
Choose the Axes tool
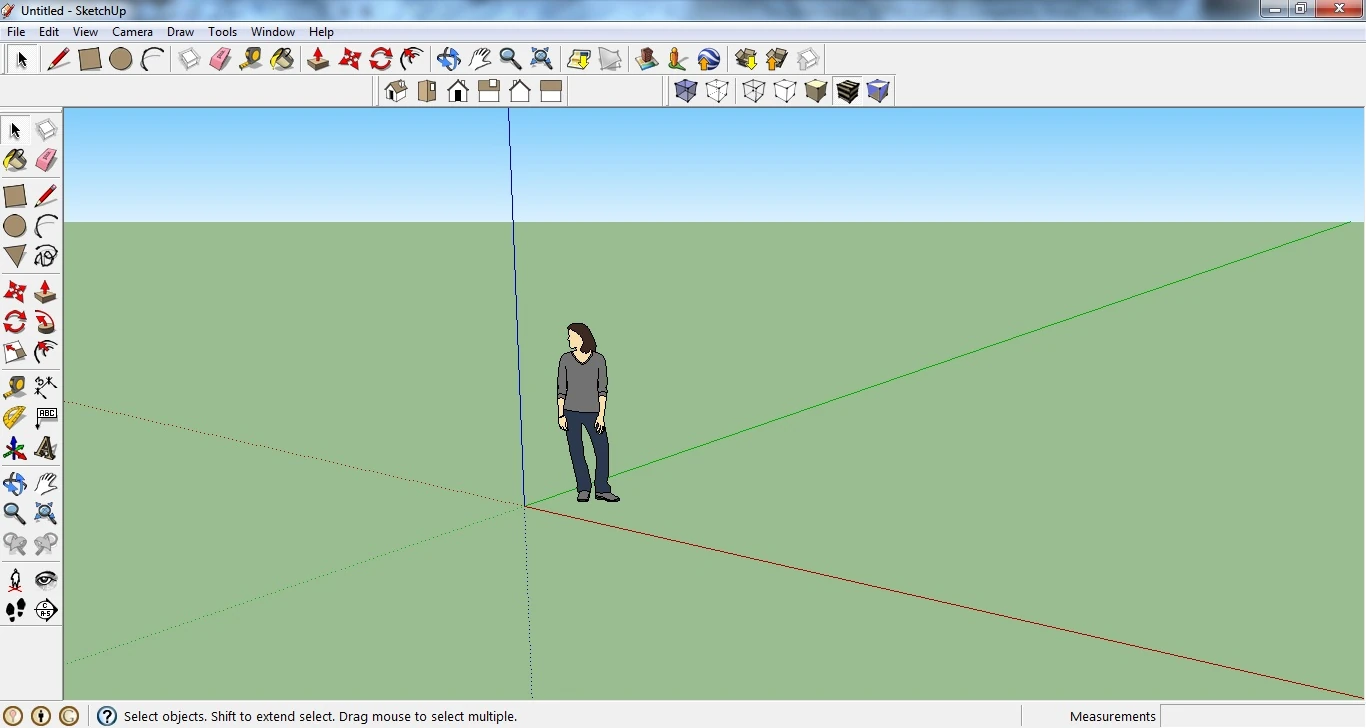click(15, 449)
